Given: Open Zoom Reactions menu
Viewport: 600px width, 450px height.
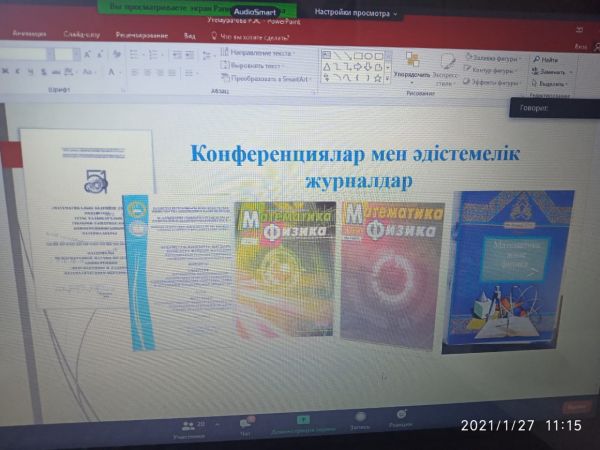Looking at the screenshot, I should (x=400, y=420).
